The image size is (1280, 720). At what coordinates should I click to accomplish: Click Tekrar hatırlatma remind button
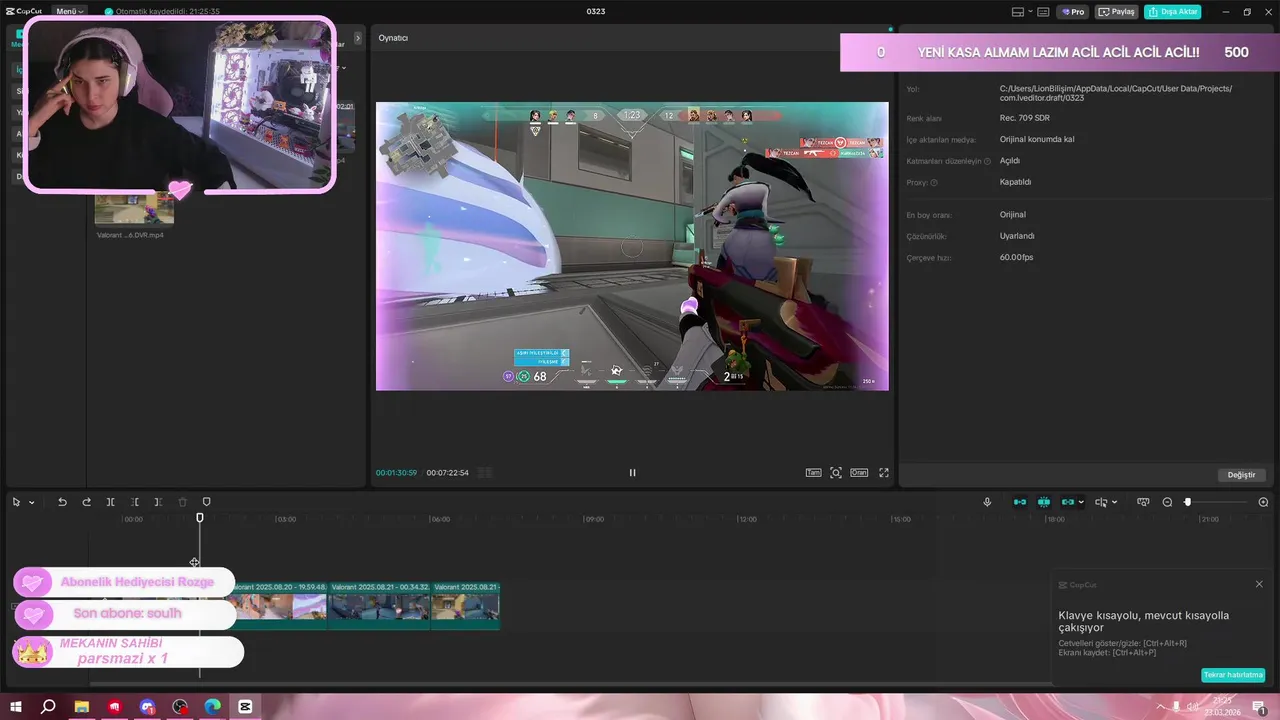[x=1233, y=675]
